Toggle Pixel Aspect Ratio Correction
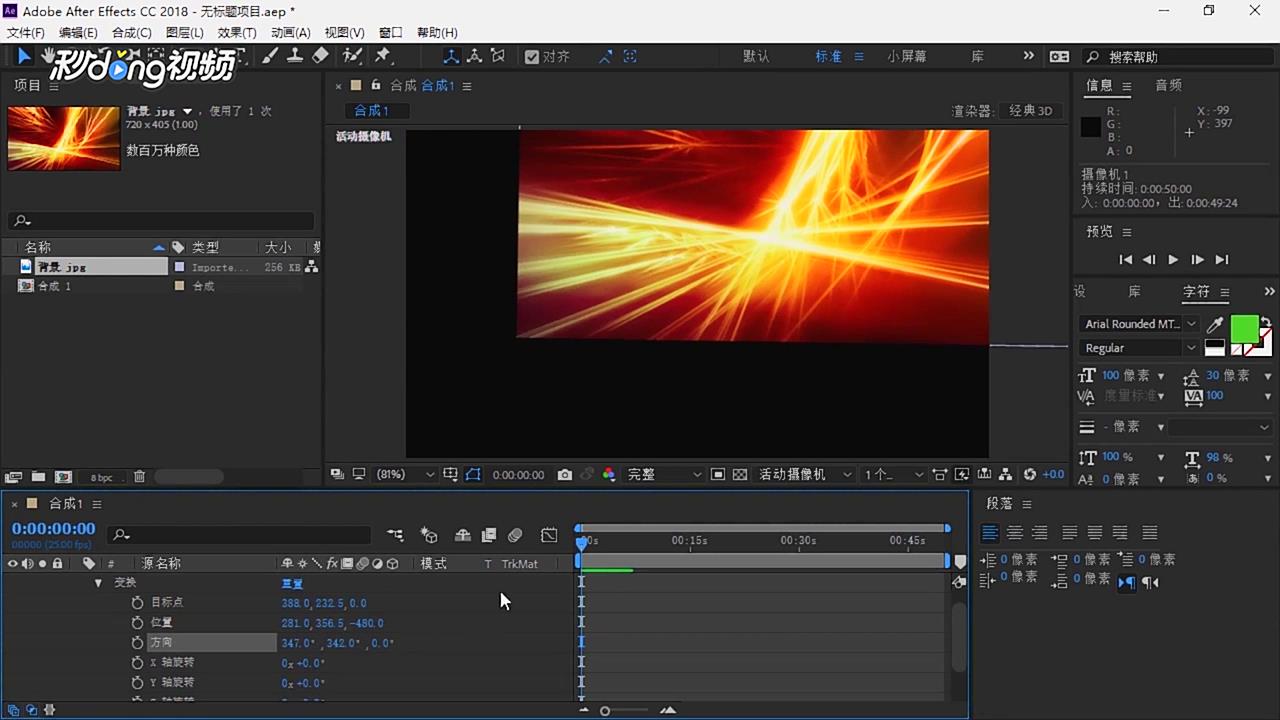Viewport: 1280px width, 720px height. (x=940, y=474)
